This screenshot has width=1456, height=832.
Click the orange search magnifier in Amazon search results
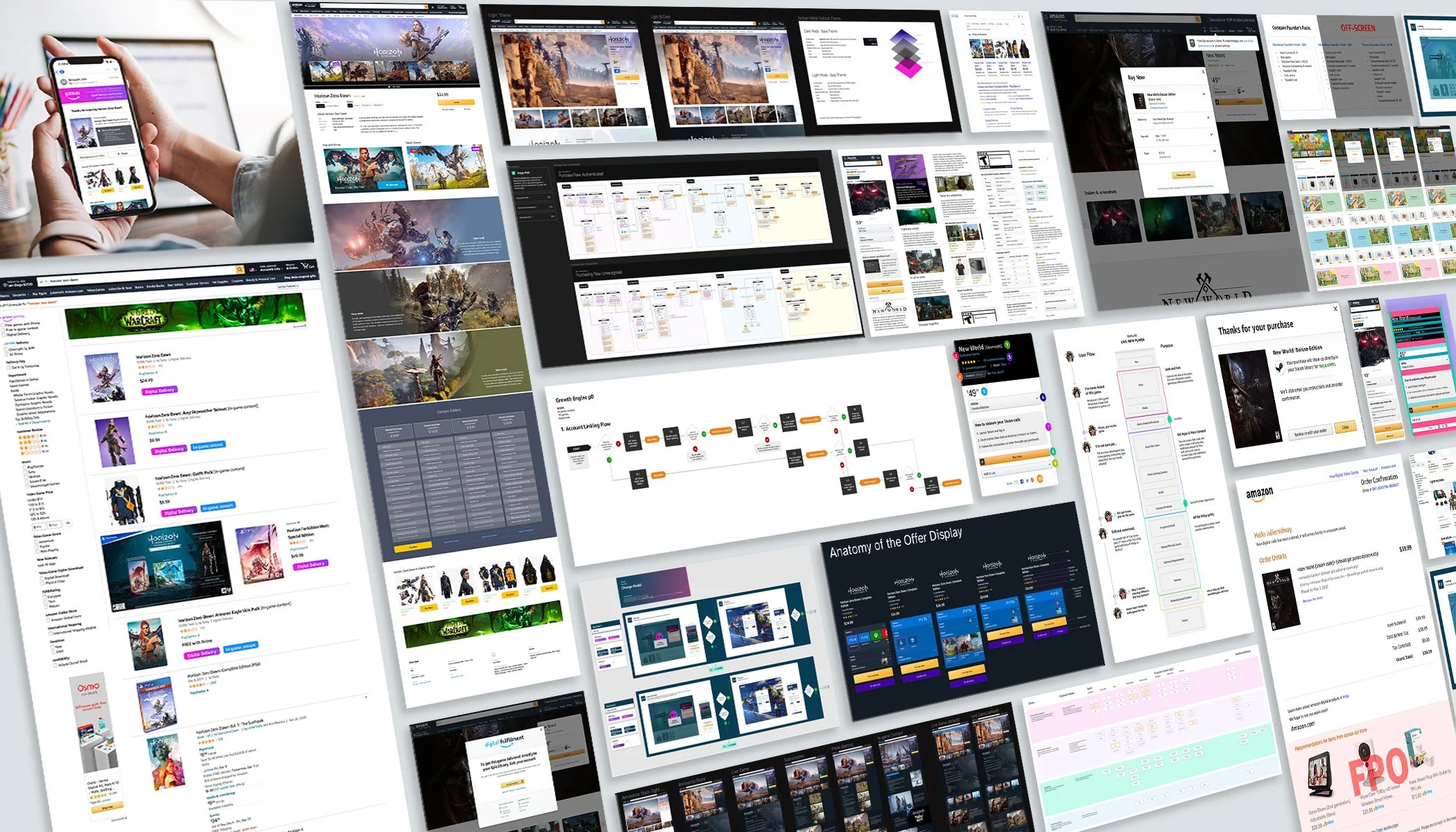(240, 270)
